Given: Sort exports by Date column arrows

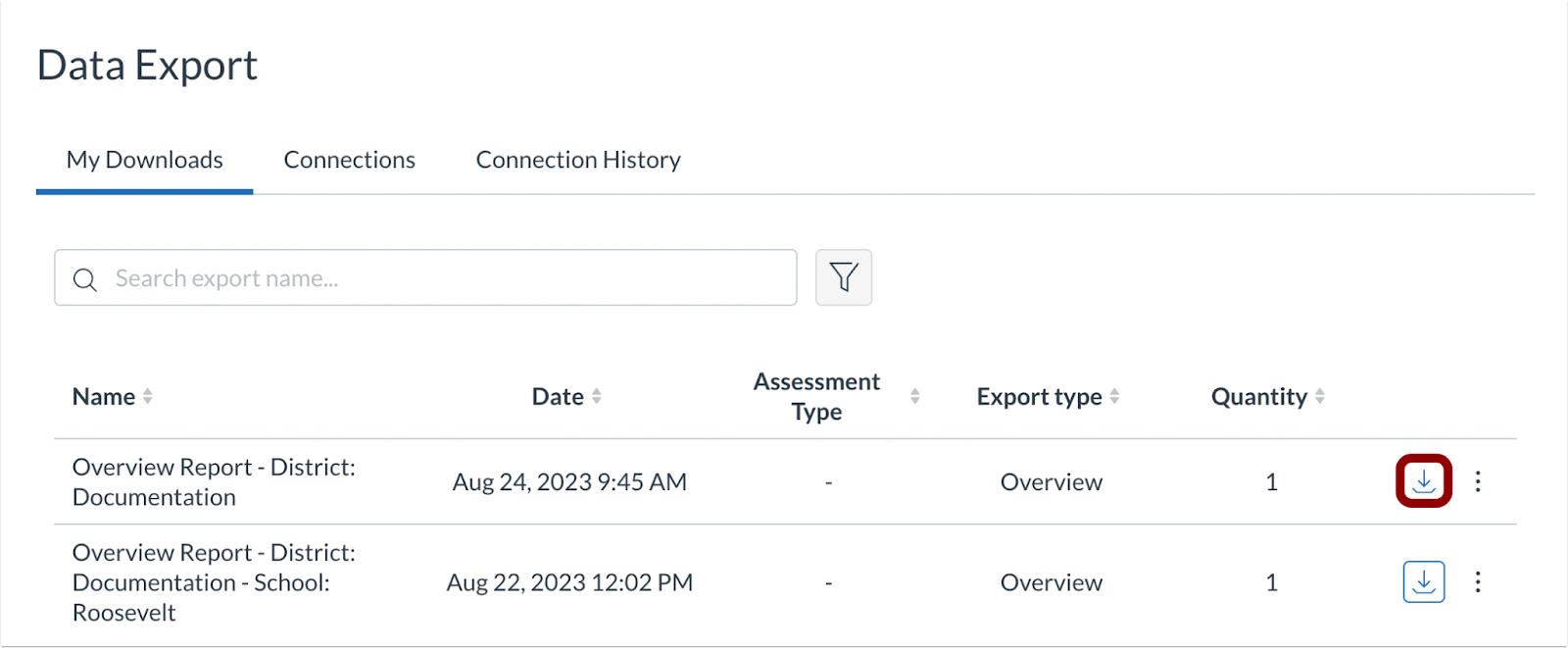Looking at the screenshot, I should click(x=597, y=396).
